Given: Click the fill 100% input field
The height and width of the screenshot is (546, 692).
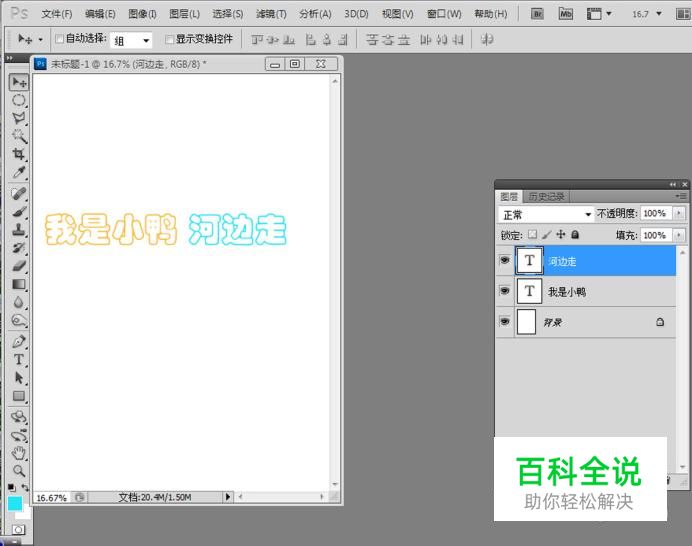Looking at the screenshot, I should (656, 235).
